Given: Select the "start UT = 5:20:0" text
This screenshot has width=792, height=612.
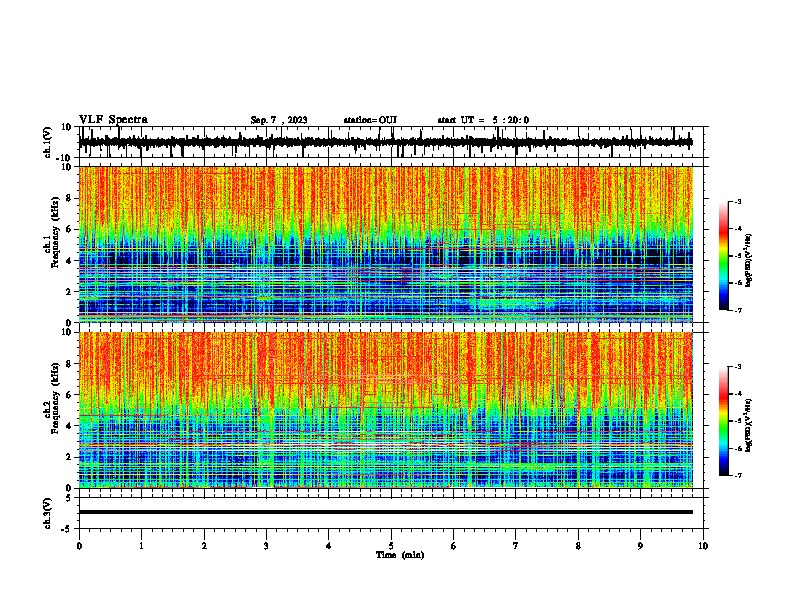Looking at the screenshot, I should coord(483,120).
